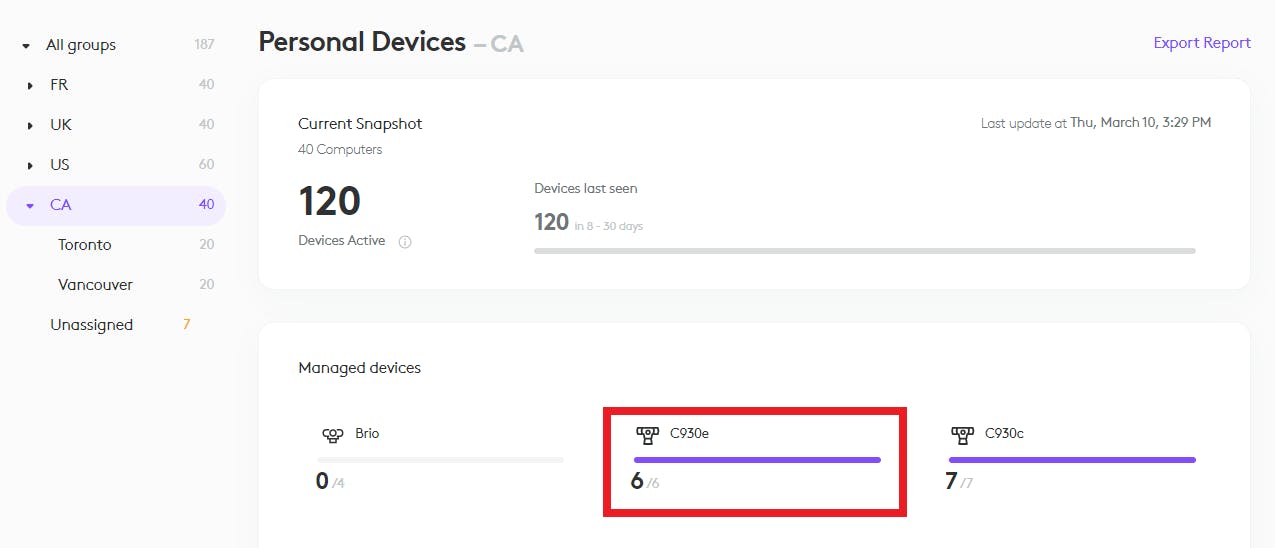The width and height of the screenshot is (1275, 548).
Task: Click the Export Report link
Action: [x=1202, y=43]
